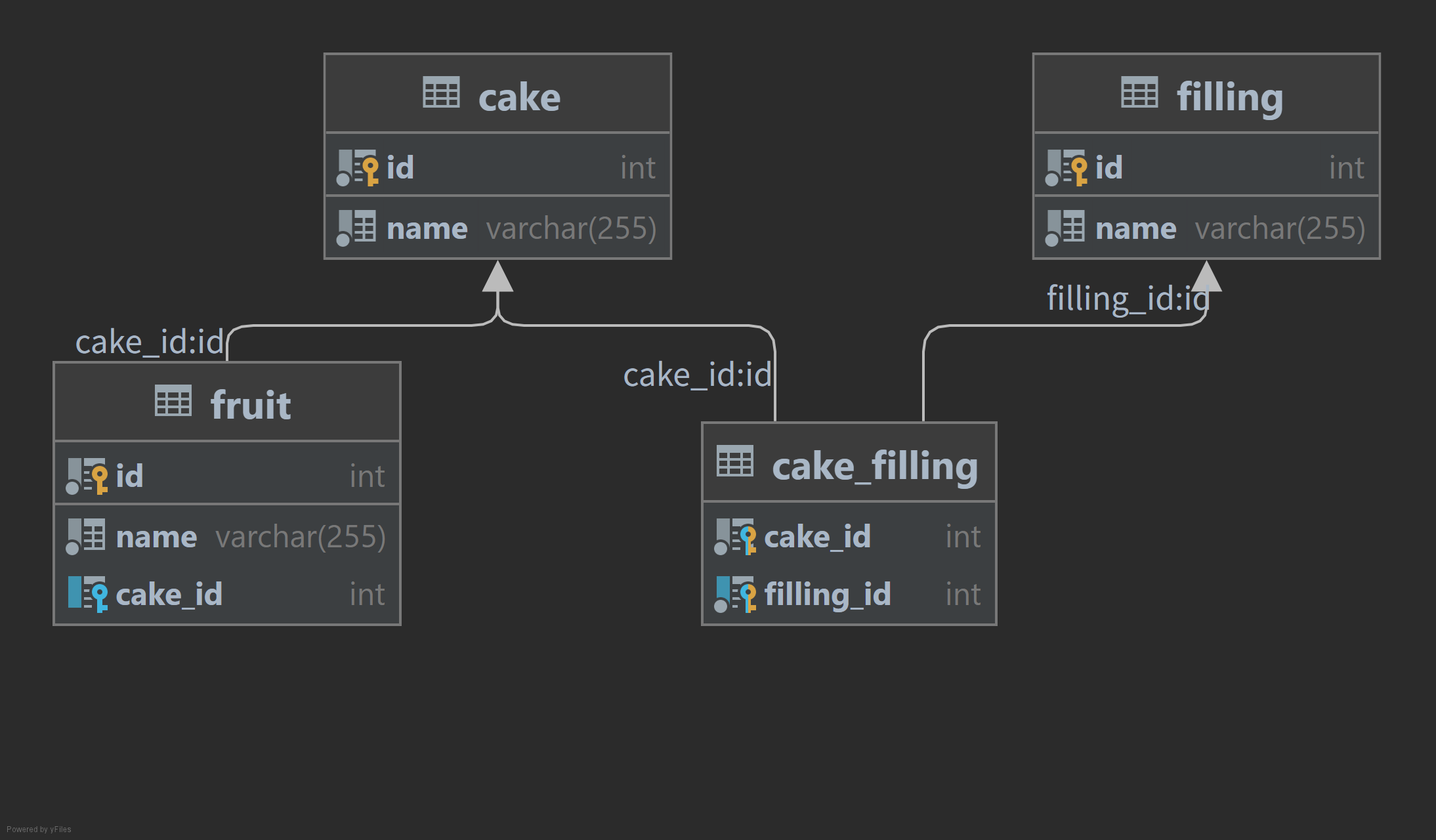Select the cake table header

(497, 94)
